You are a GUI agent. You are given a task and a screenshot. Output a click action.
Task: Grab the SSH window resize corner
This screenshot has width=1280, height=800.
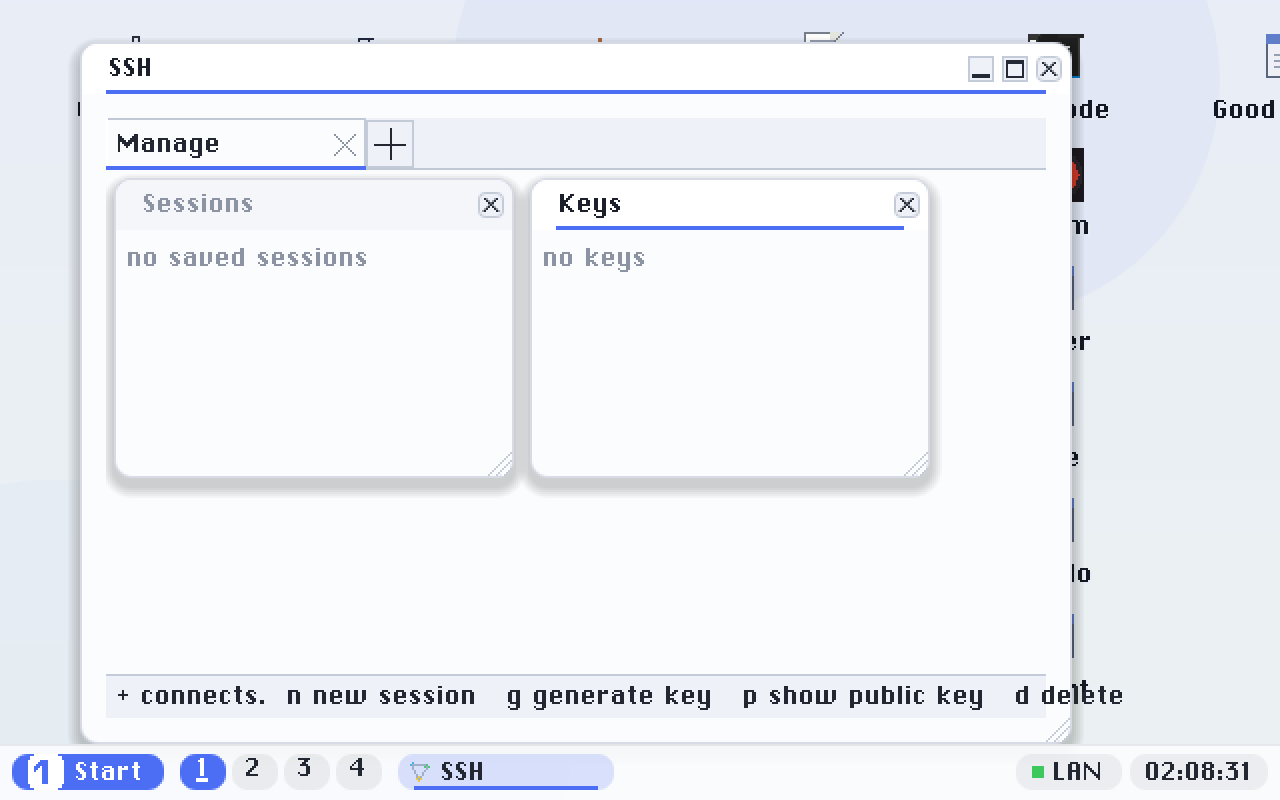(1057, 730)
